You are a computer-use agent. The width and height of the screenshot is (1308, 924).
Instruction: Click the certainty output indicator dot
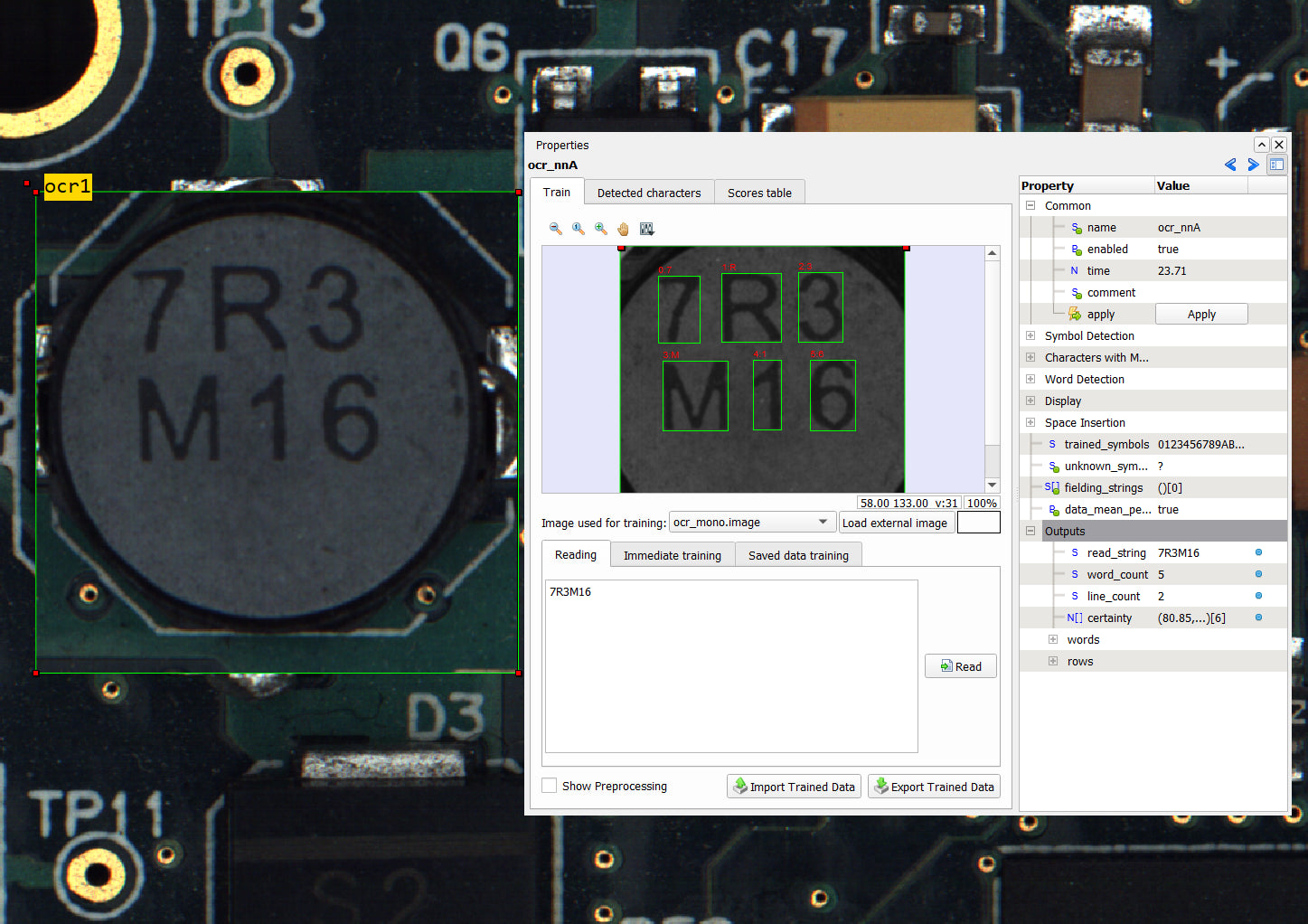coord(1258,618)
